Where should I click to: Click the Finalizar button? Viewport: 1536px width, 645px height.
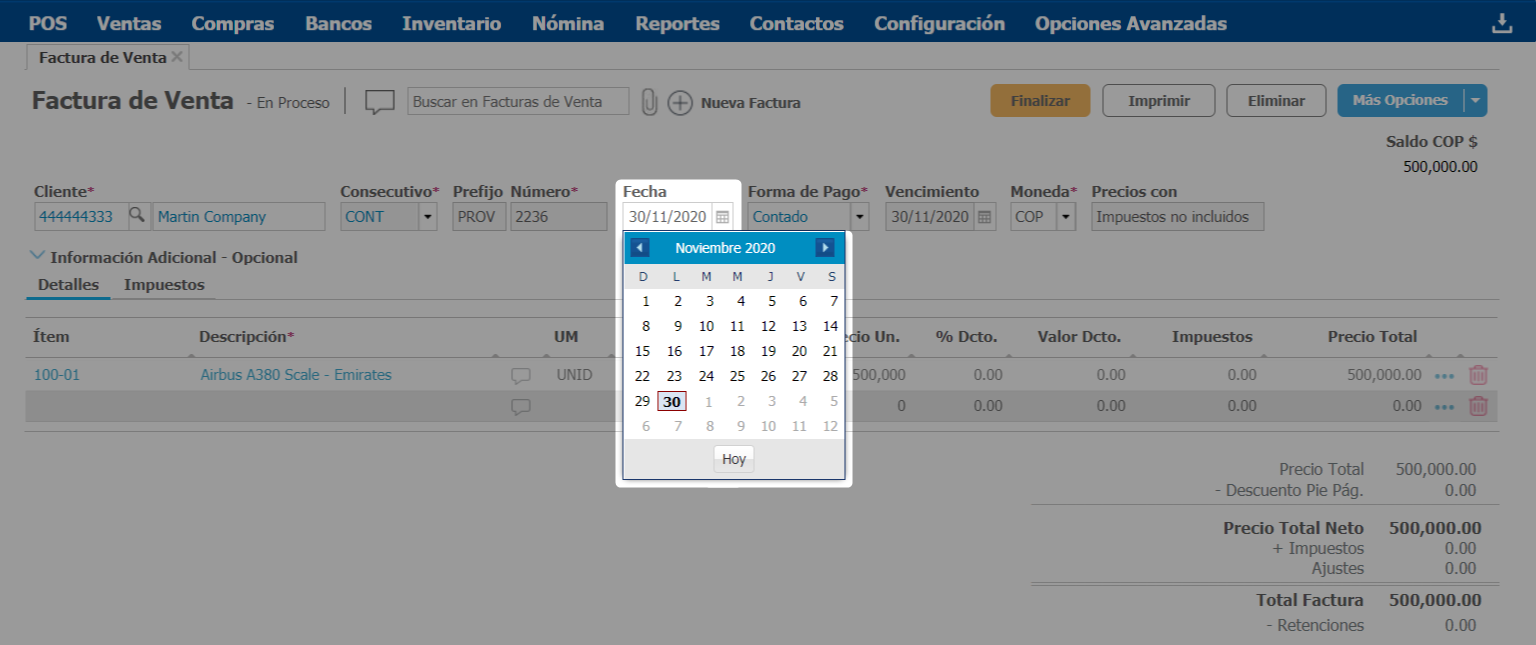[1040, 101]
